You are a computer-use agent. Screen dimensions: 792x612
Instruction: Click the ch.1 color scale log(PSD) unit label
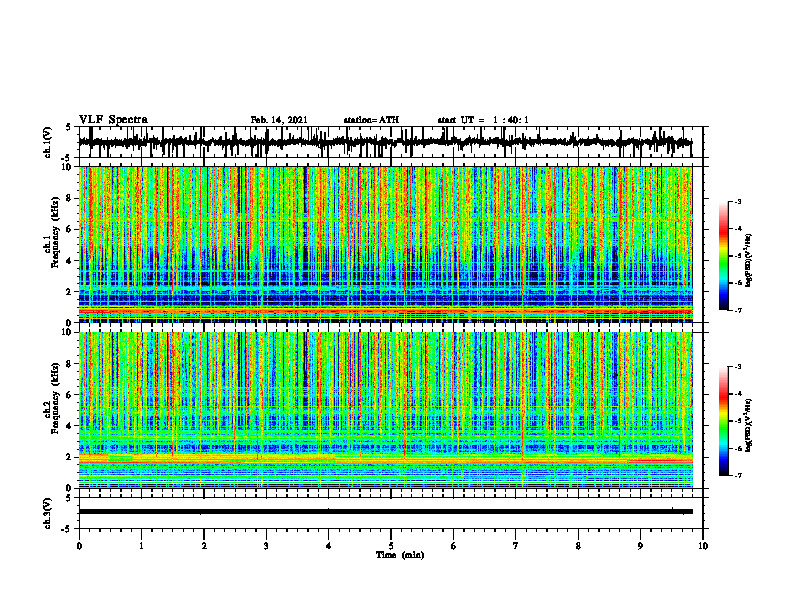pyautogui.click(x=750, y=261)
